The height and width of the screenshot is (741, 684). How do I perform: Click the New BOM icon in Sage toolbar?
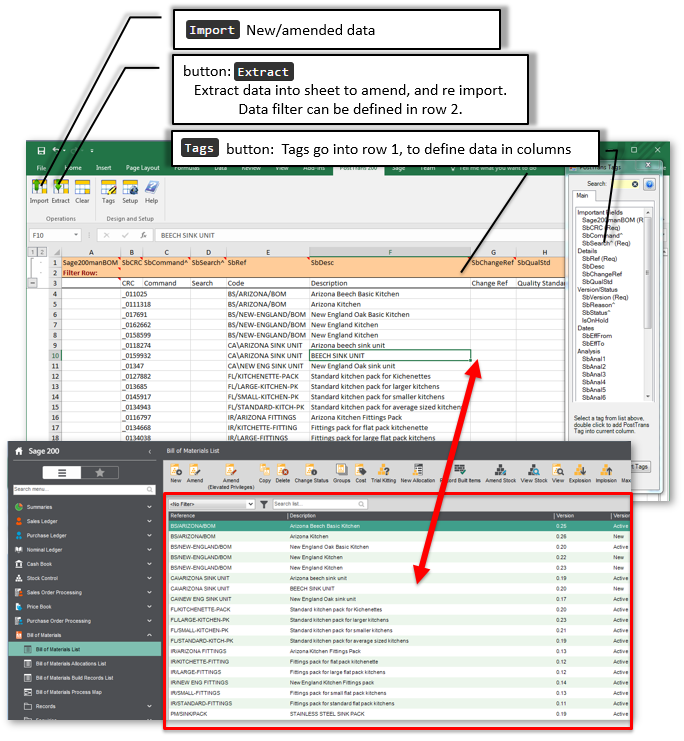(176, 470)
